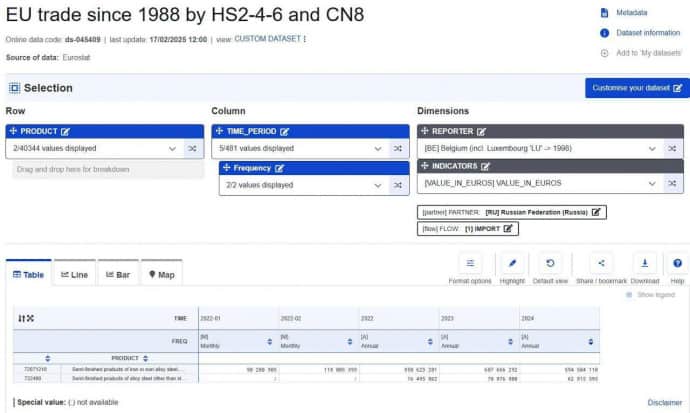Switch to the Line chart tab
Image resolution: width=690 pixels, height=413 pixels.
tap(74, 274)
